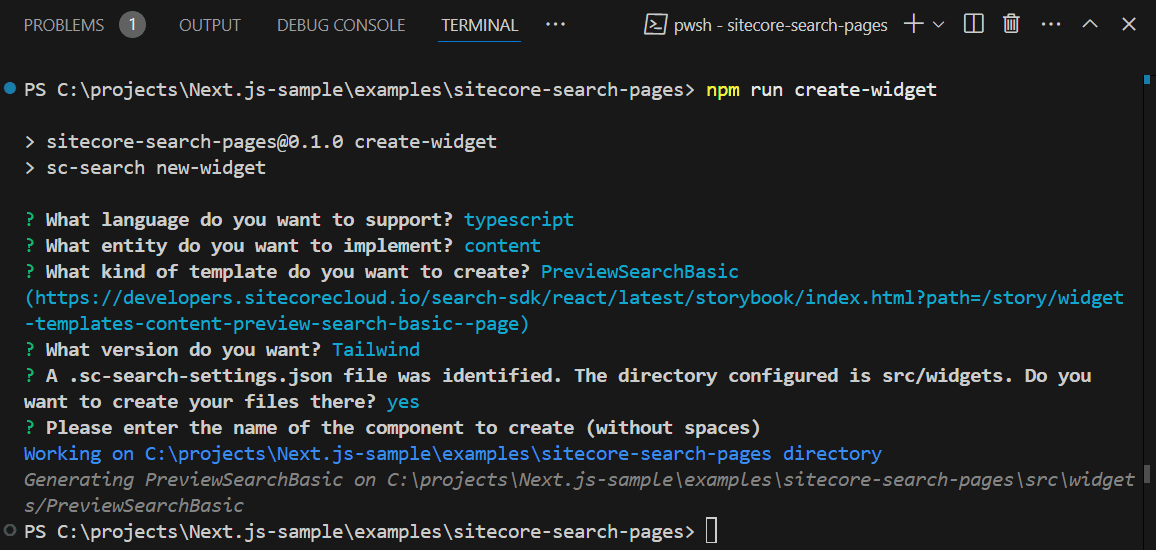Screen dimensions: 1156x550
Task: Create a new terminal with the plus icon
Action: pos(913,24)
